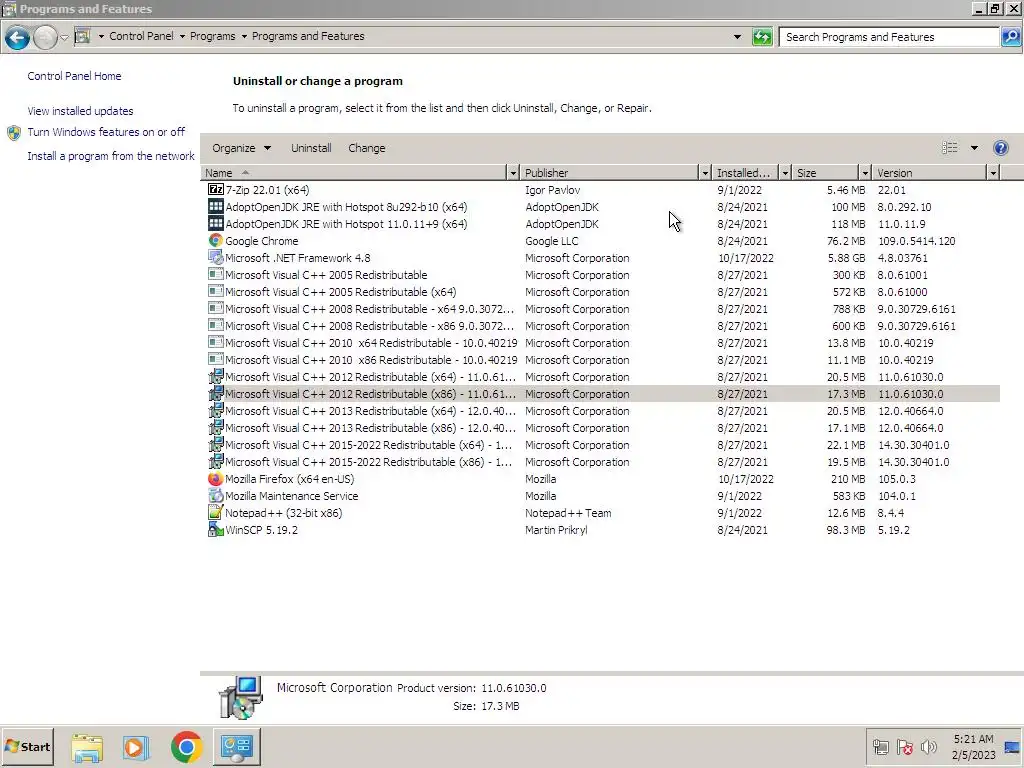Click the WinSCP 5.19.2 icon
The height and width of the screenshot is (768, 1024).
[216, 529]
